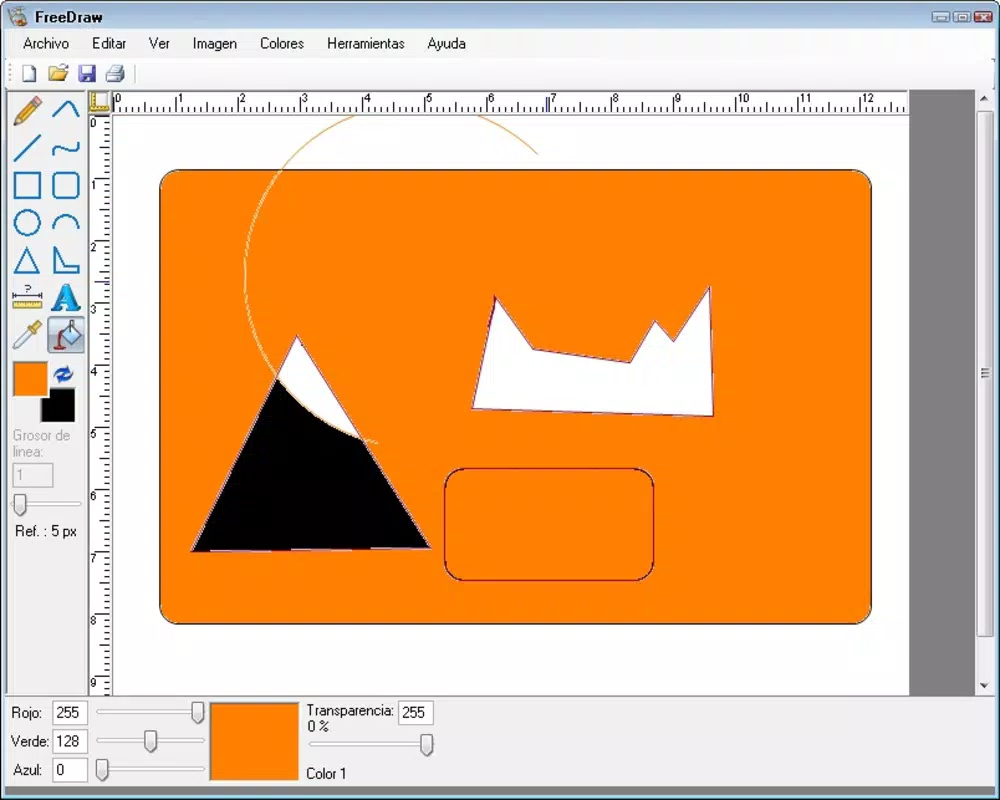
Task: Click the black background color swatch
Action: click(x=62, y=410)
